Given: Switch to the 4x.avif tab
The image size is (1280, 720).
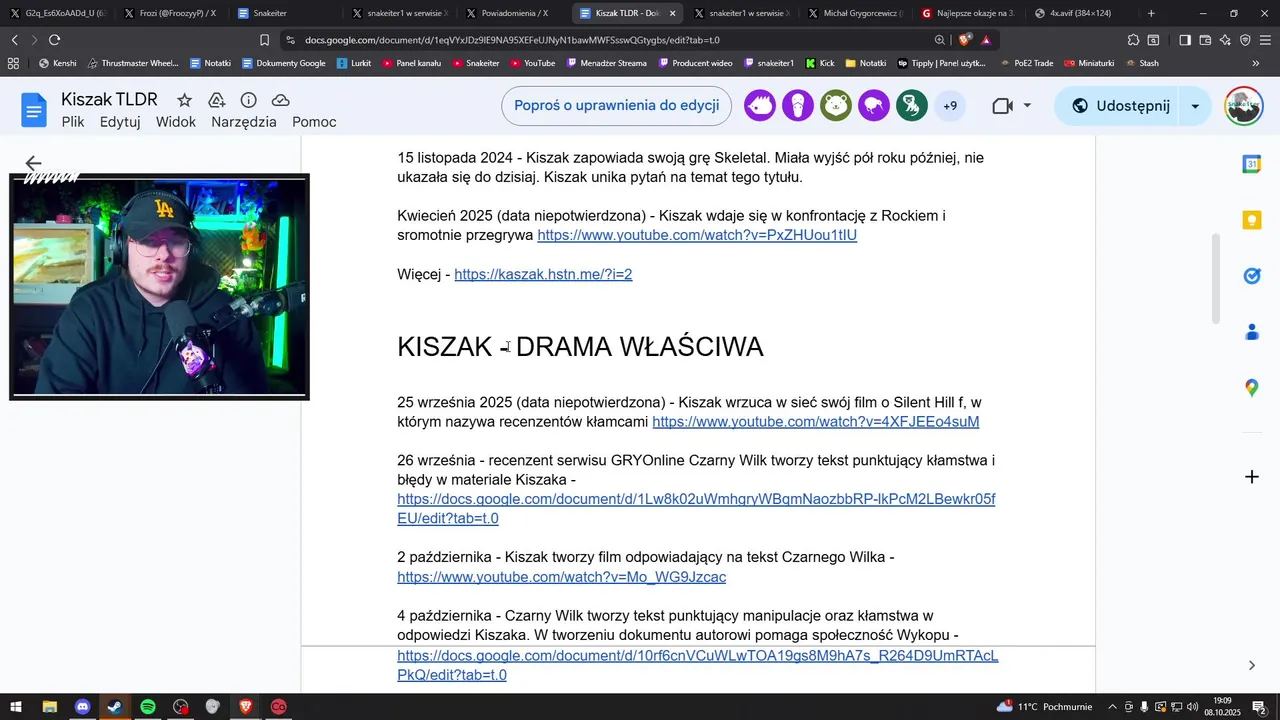Looking at the screenshot, I should [1080, 13].
